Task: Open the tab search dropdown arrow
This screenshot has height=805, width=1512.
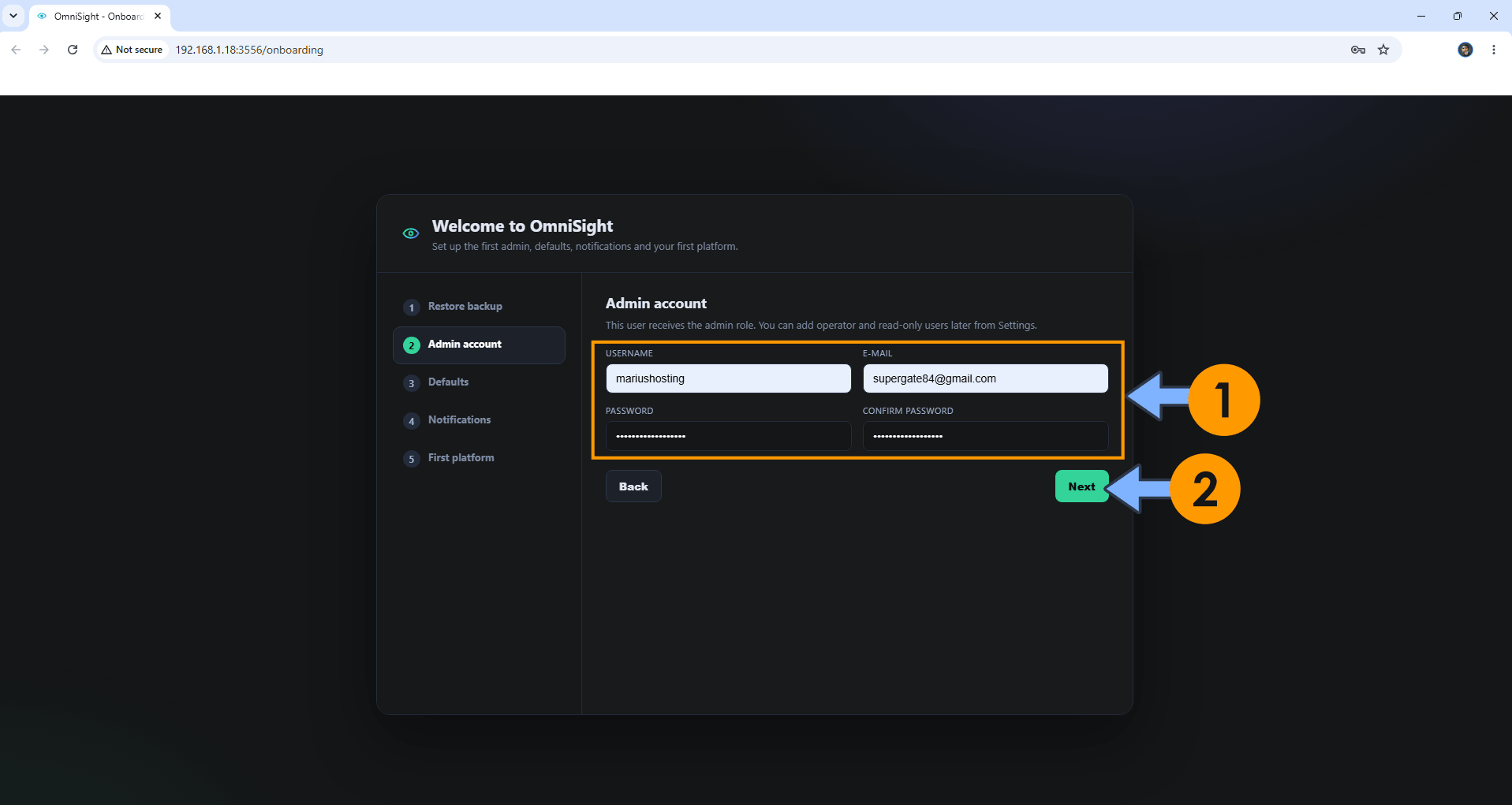Action: pos(13,16)
